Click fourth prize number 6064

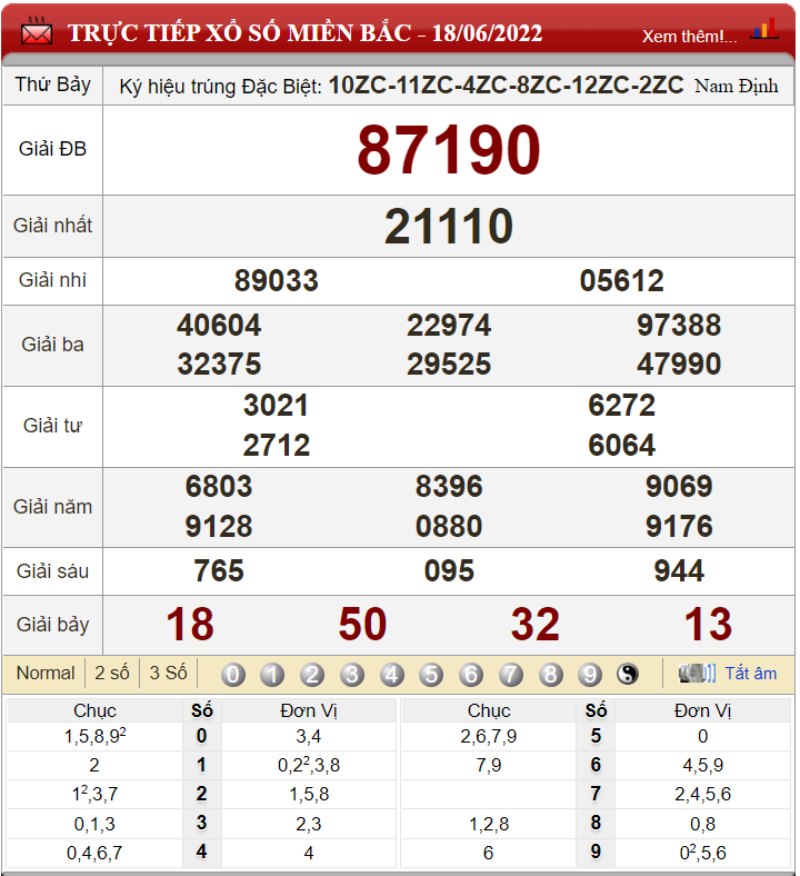(x=622, y=445)
